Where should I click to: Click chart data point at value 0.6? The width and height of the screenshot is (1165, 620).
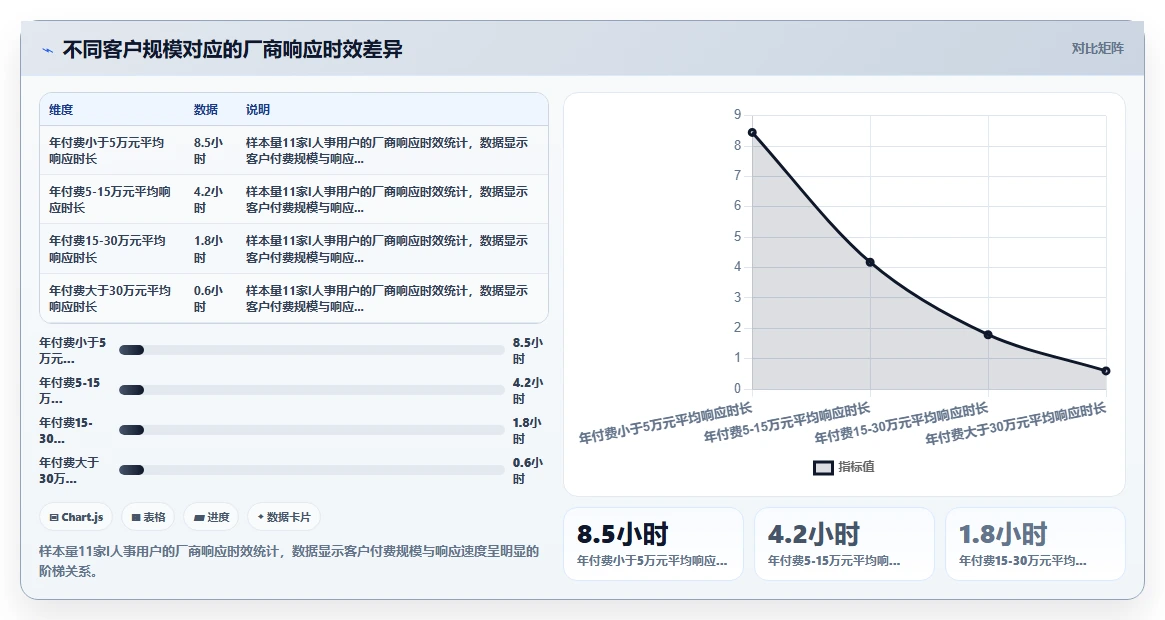point(1106,371)
